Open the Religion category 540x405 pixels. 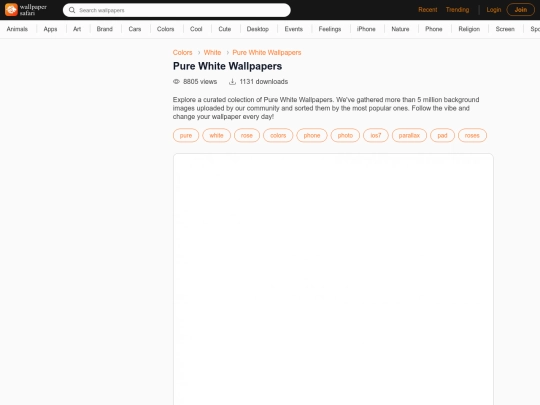[x=469, y=29]
